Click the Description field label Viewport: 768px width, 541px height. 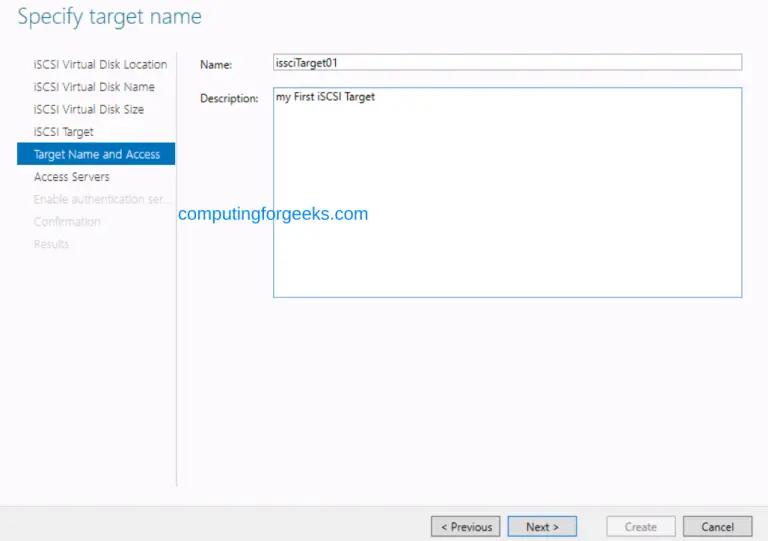pos(229,99)
